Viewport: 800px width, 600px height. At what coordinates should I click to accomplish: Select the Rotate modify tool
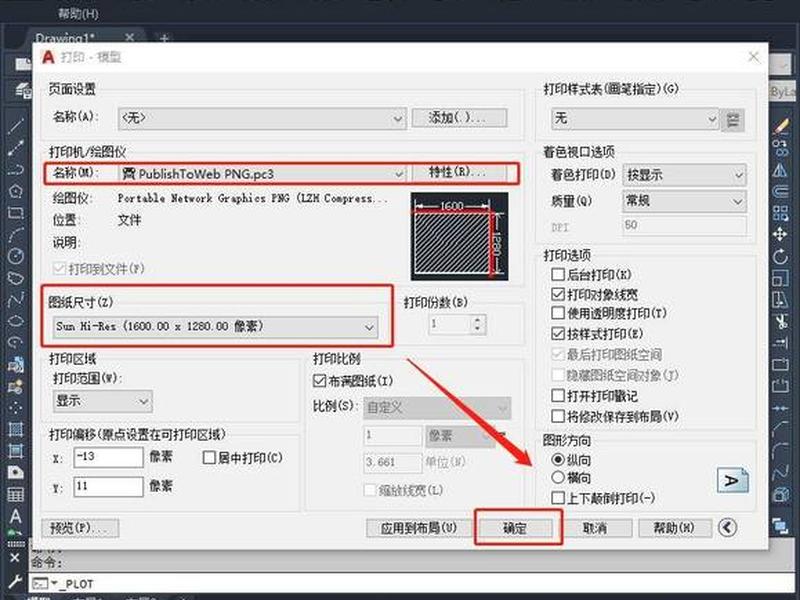781,256
